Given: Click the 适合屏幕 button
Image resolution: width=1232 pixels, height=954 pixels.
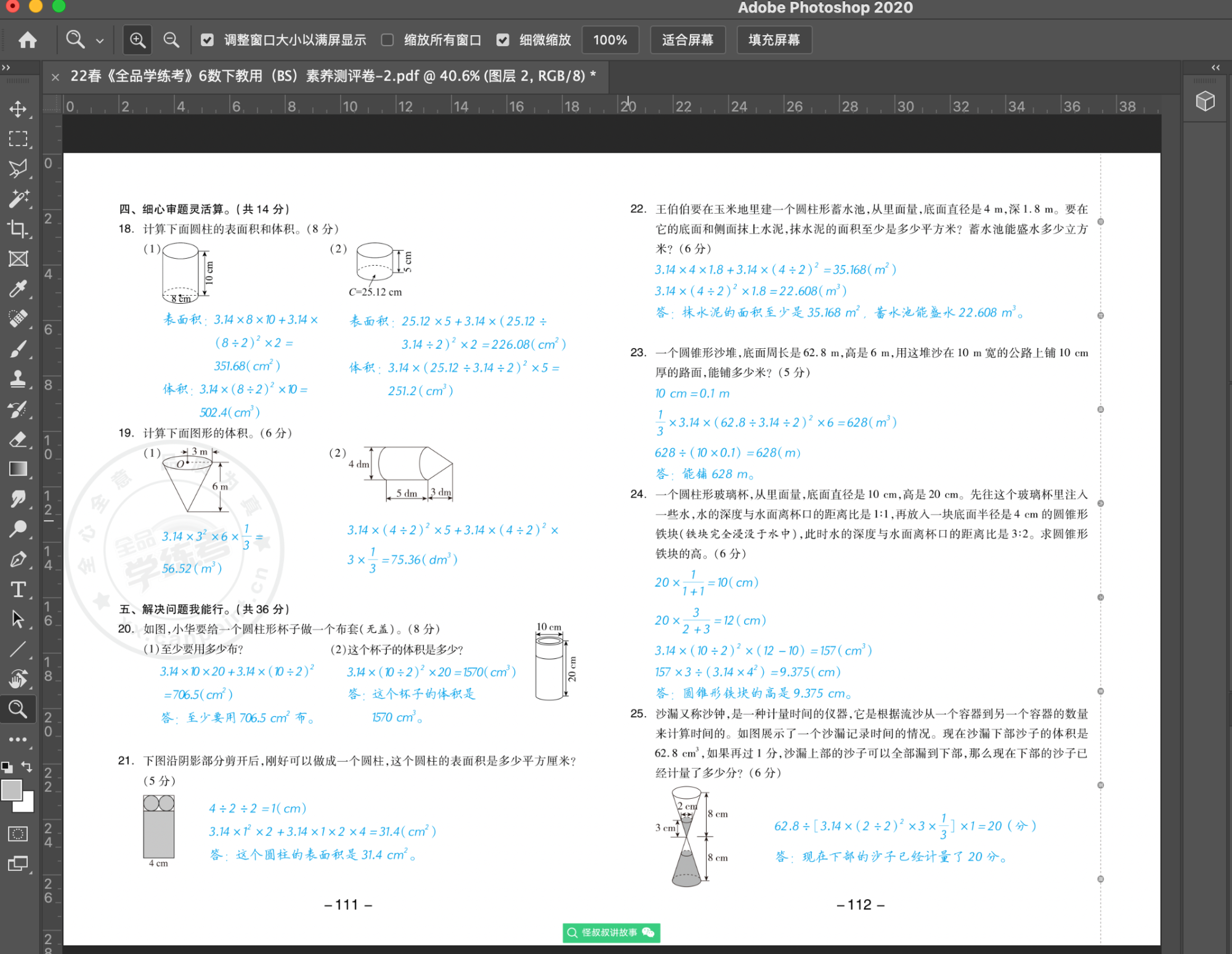Looking at the screenshot, I should (687, 40).
